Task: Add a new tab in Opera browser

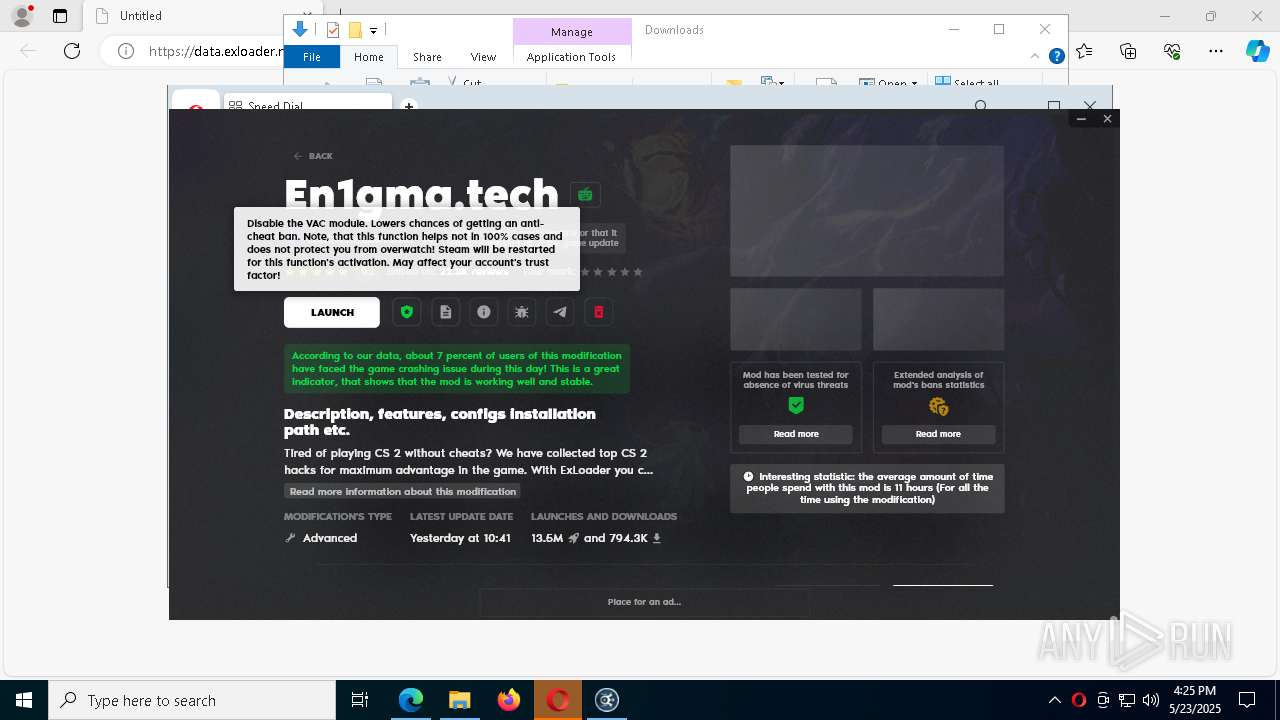Action: 408,106
